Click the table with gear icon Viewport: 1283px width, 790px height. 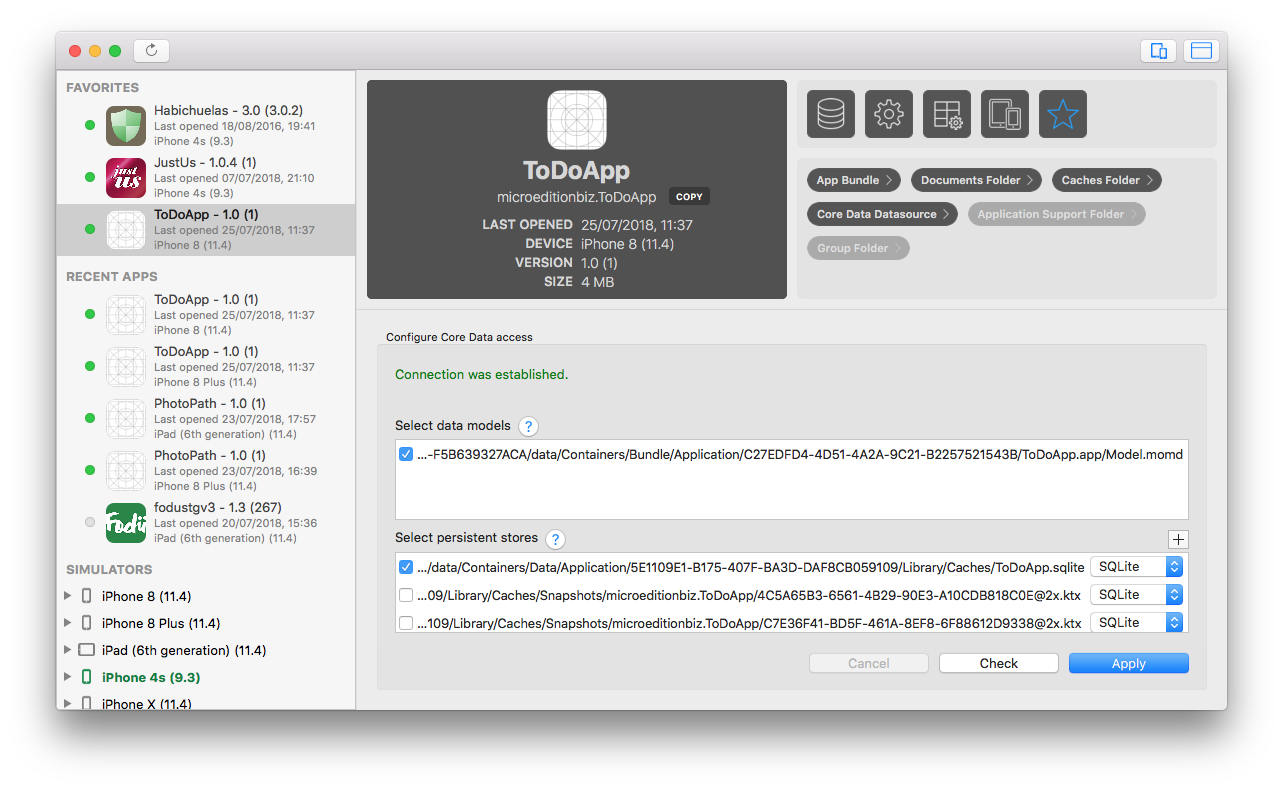[x=947, y=114]
